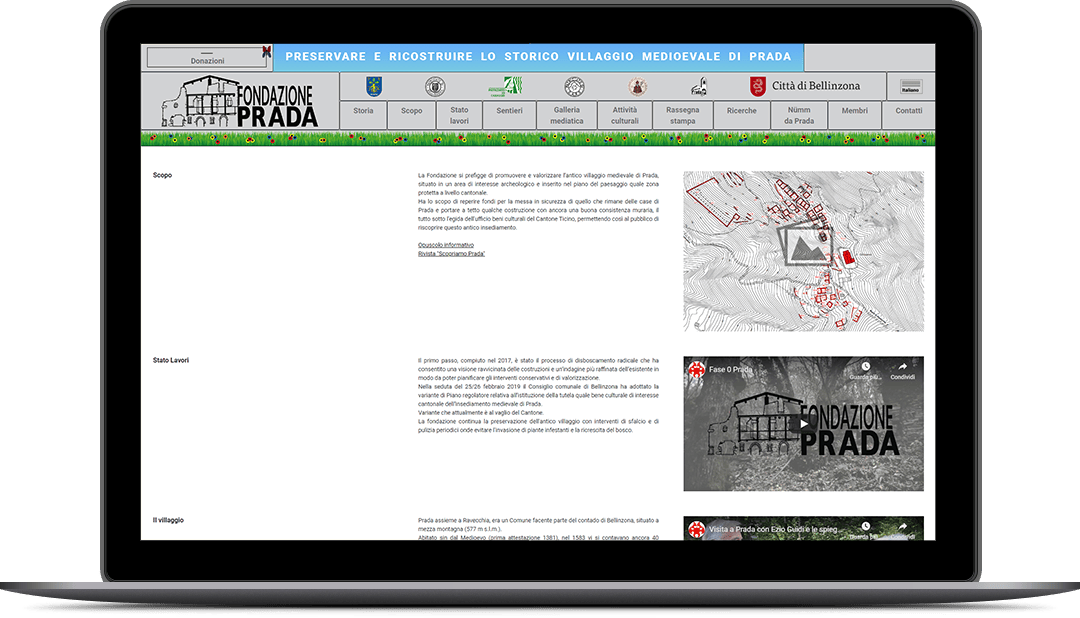This screenshot has height=618, width=1080.
Task: Click the Città di Bellinzona logo
Action: [805, 86]
